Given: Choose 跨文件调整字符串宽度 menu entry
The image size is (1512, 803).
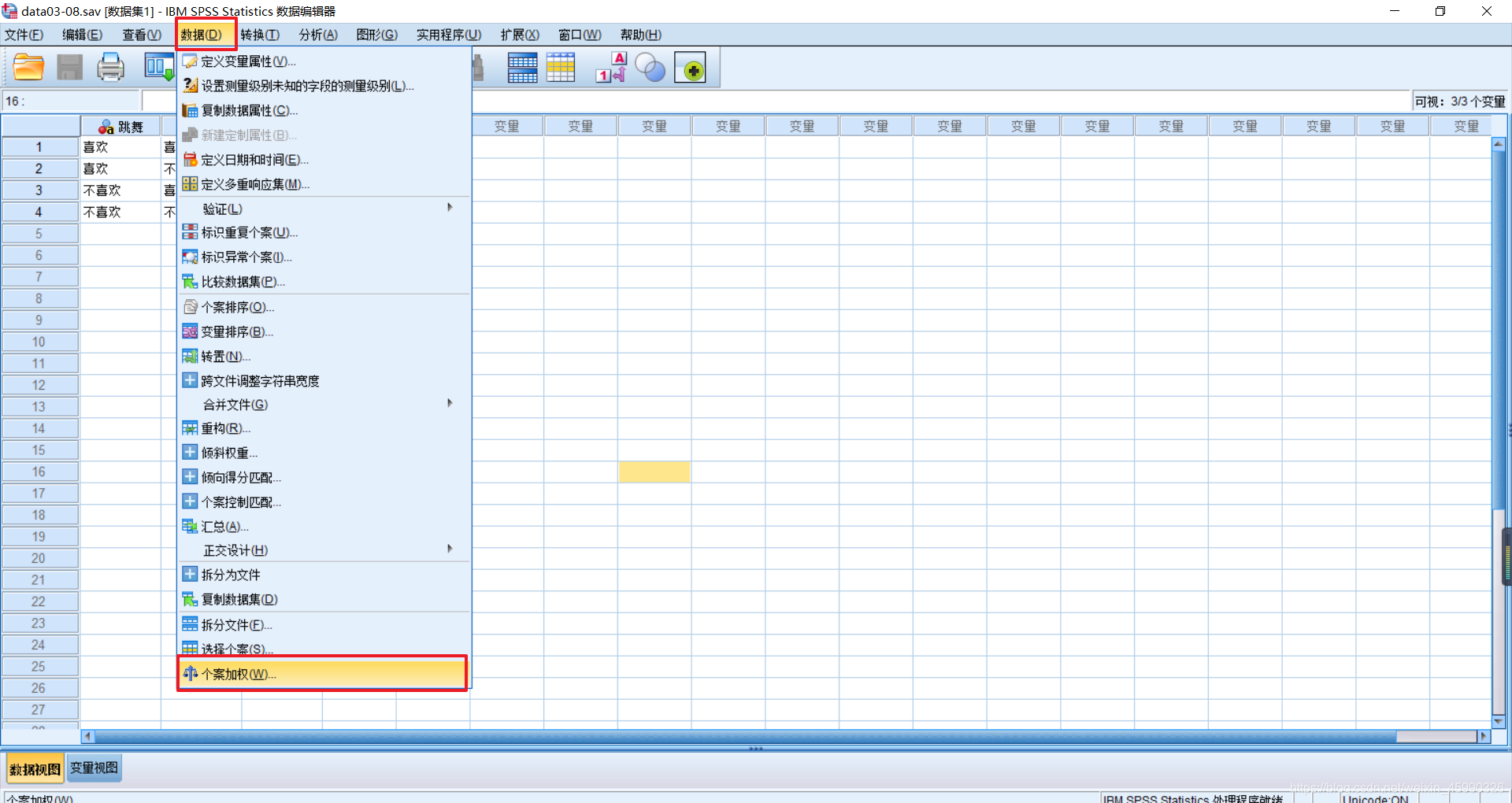Looking at the screenshot, I should coord(324,381).
